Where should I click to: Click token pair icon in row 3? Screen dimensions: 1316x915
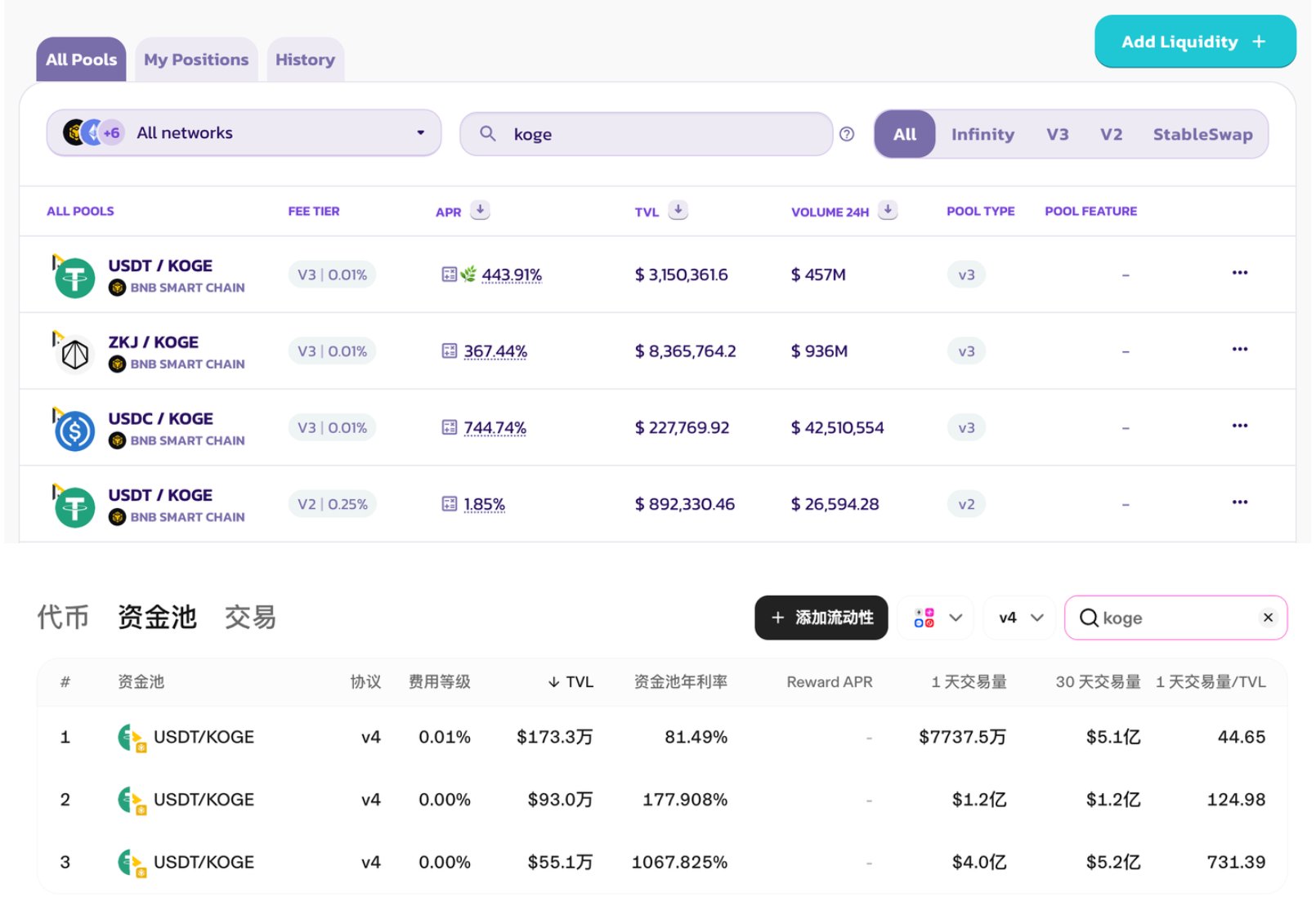132,863
